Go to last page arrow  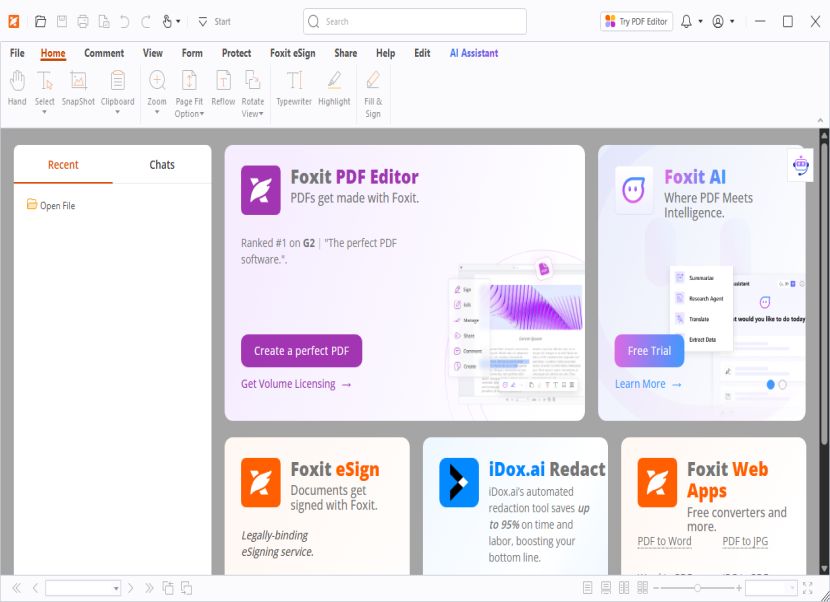tap(149, 588)
